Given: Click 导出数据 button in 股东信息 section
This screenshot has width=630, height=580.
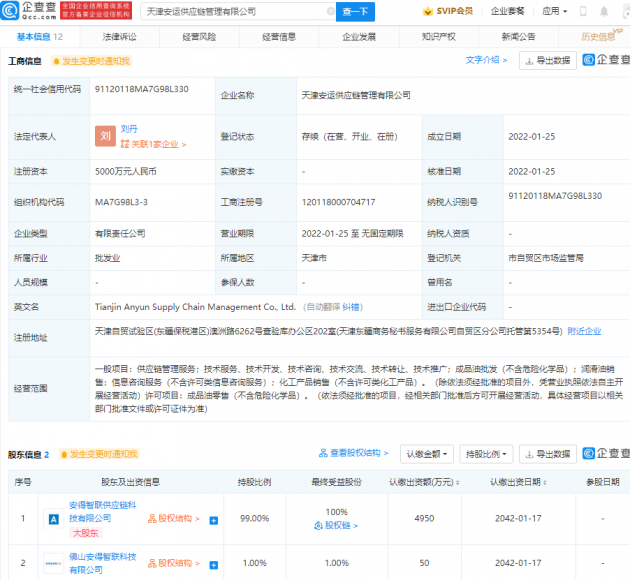Looking at the screenshot, I should point(548,454).
